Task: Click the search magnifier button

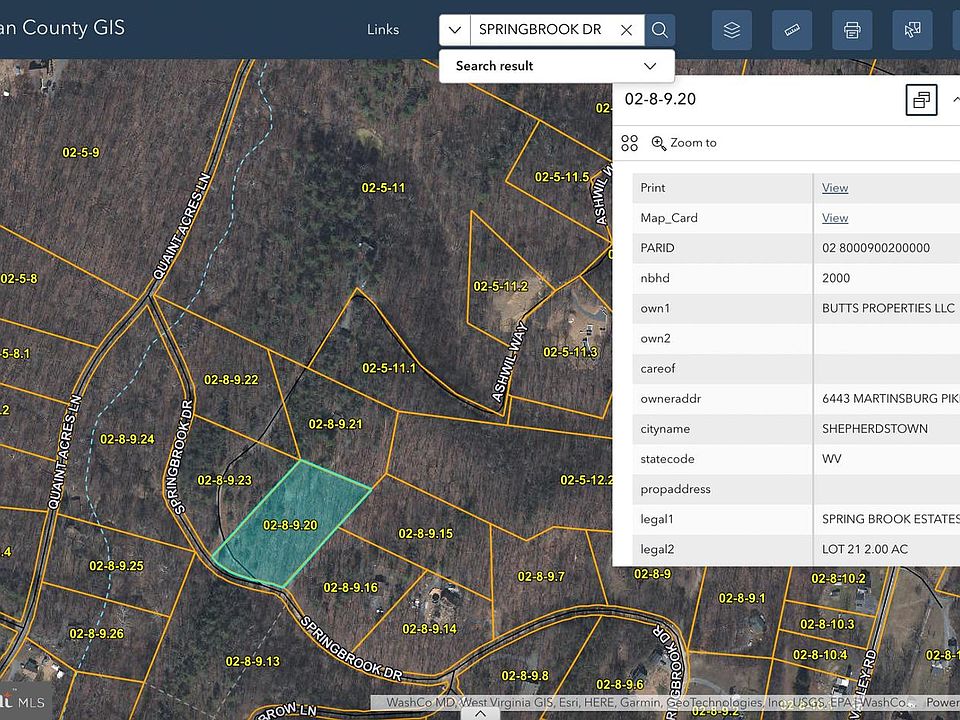Action: pyautogui.click(x=659, y=30)
